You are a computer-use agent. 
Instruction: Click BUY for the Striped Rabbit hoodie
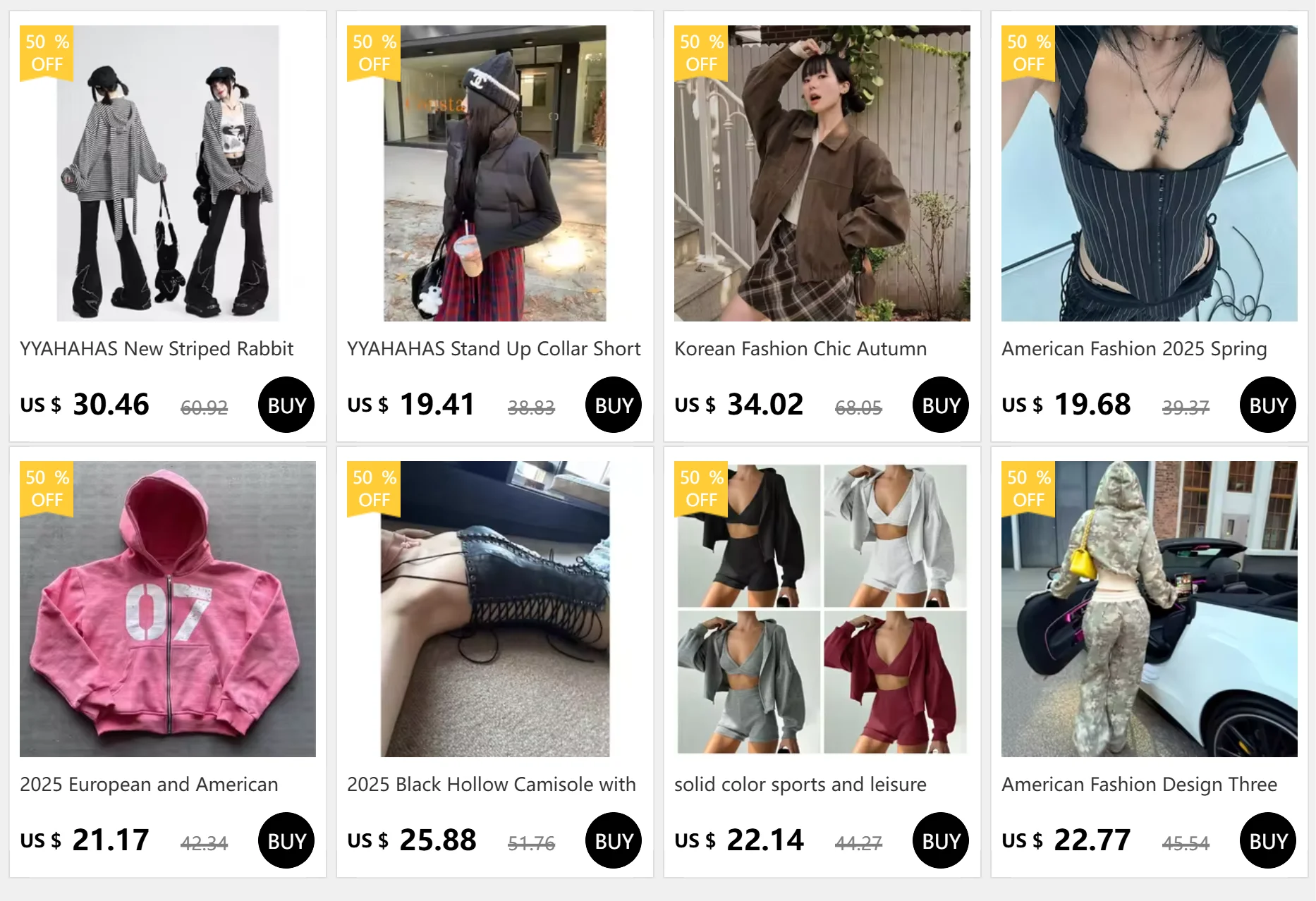click(286, 405)
